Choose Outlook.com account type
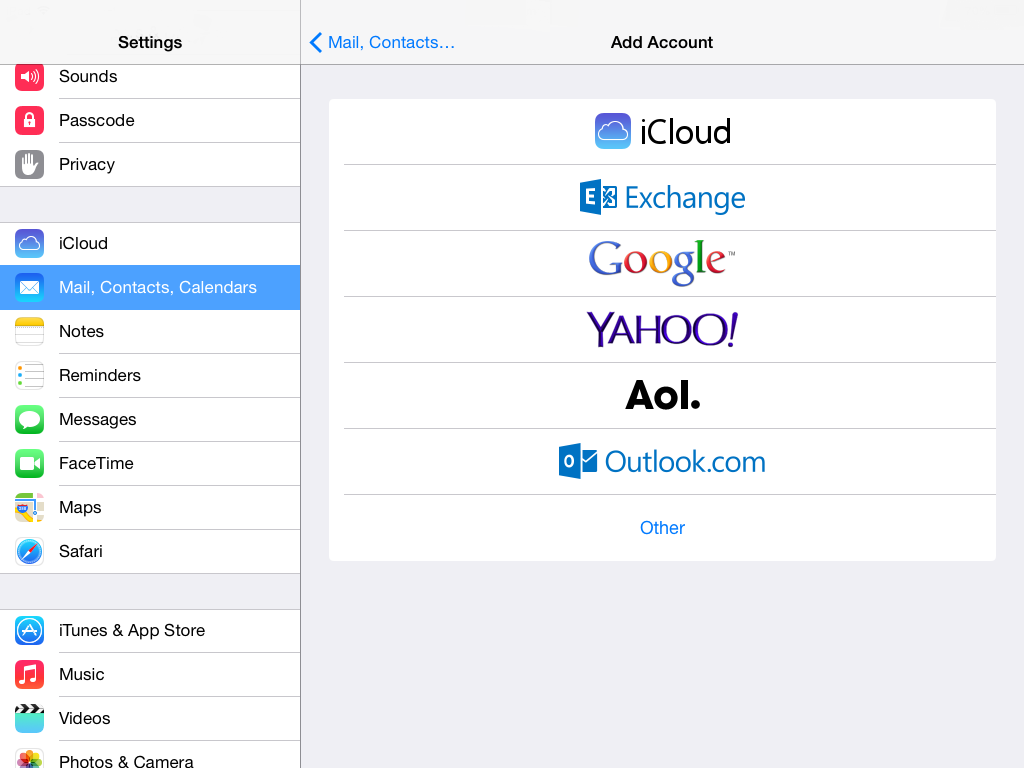The image size is (1024, 768). pos(662,462)
